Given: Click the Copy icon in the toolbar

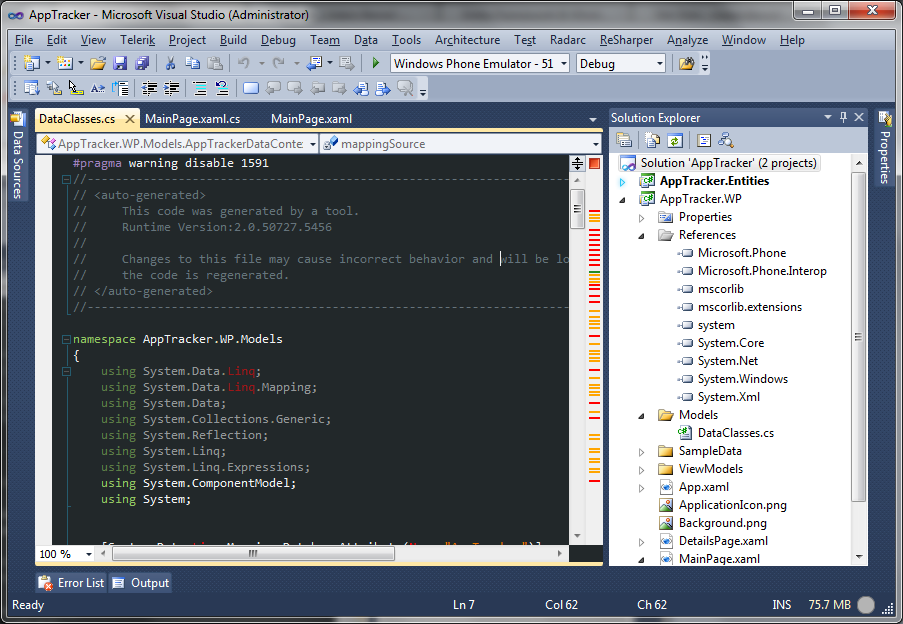Looking at the screenshot, I should 192,63.
